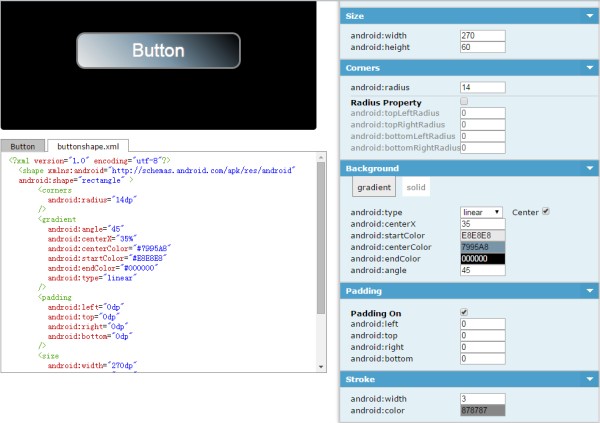Click the code scrollbar up arrow
600x423 pixels.
point(321,157)
